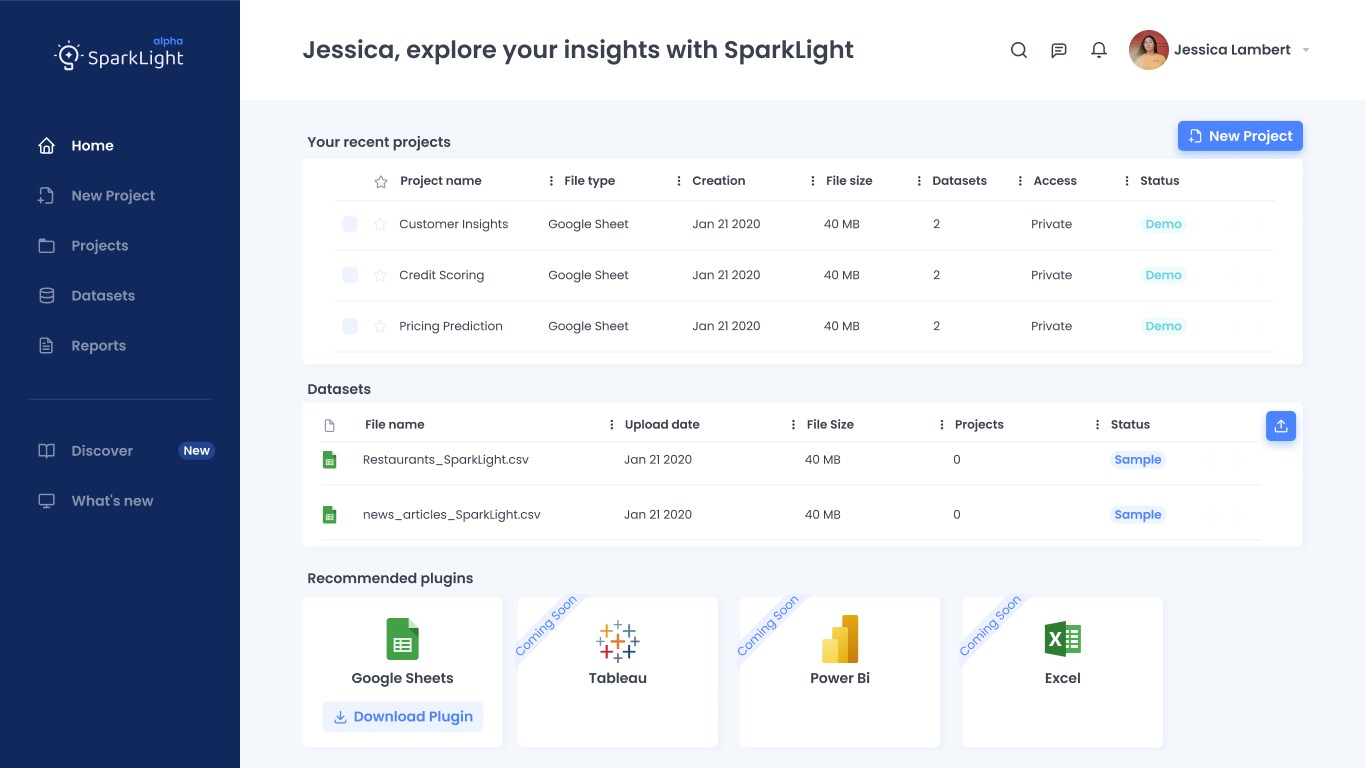Click the search magnifier icon
This screenshot has height=768, width=1366.
click(x=1019, y=50)
